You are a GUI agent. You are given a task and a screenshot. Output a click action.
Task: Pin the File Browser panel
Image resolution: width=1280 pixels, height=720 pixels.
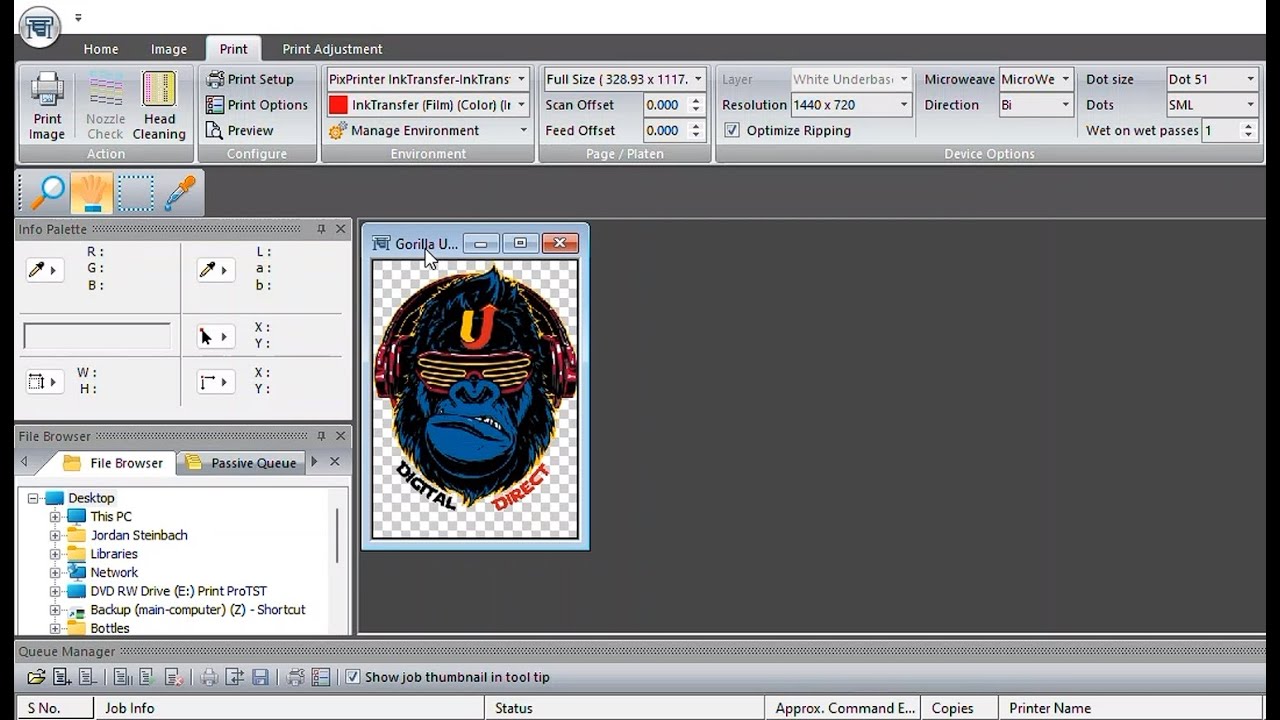click(x=321, y=436)
